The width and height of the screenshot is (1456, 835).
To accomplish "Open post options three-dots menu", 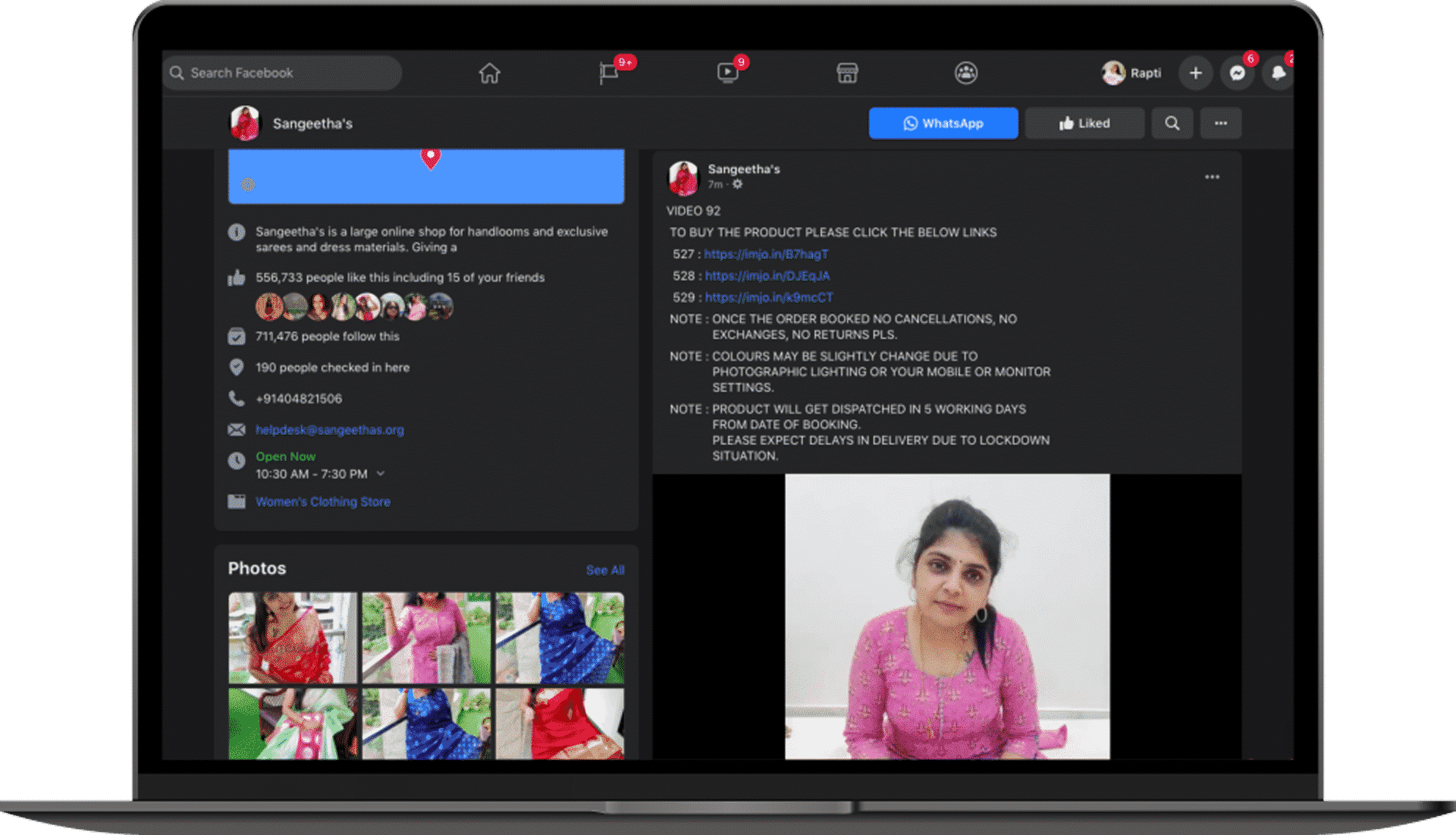I will coord(1212,177).
